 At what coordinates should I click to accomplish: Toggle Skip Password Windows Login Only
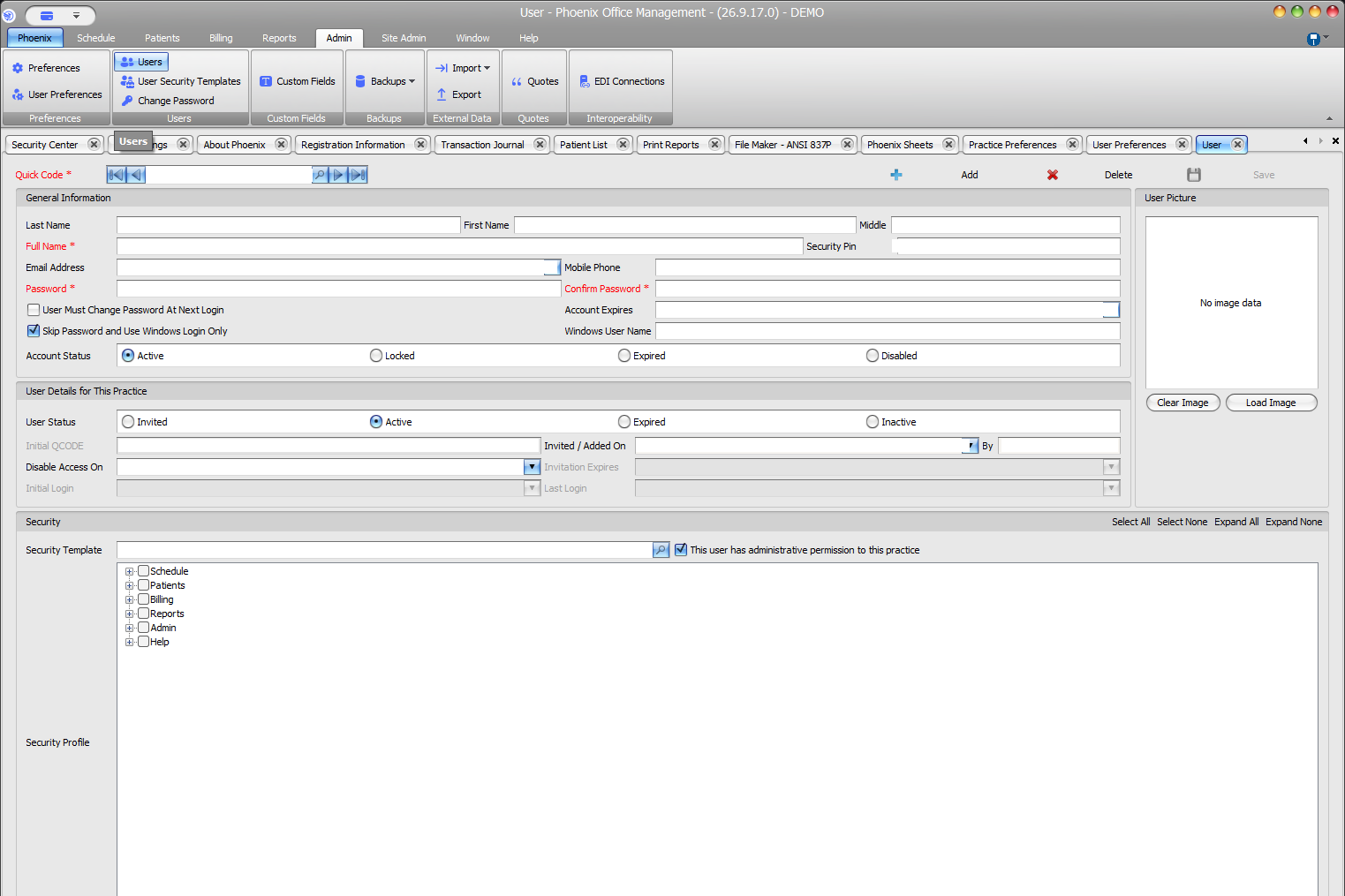point(34,331)
